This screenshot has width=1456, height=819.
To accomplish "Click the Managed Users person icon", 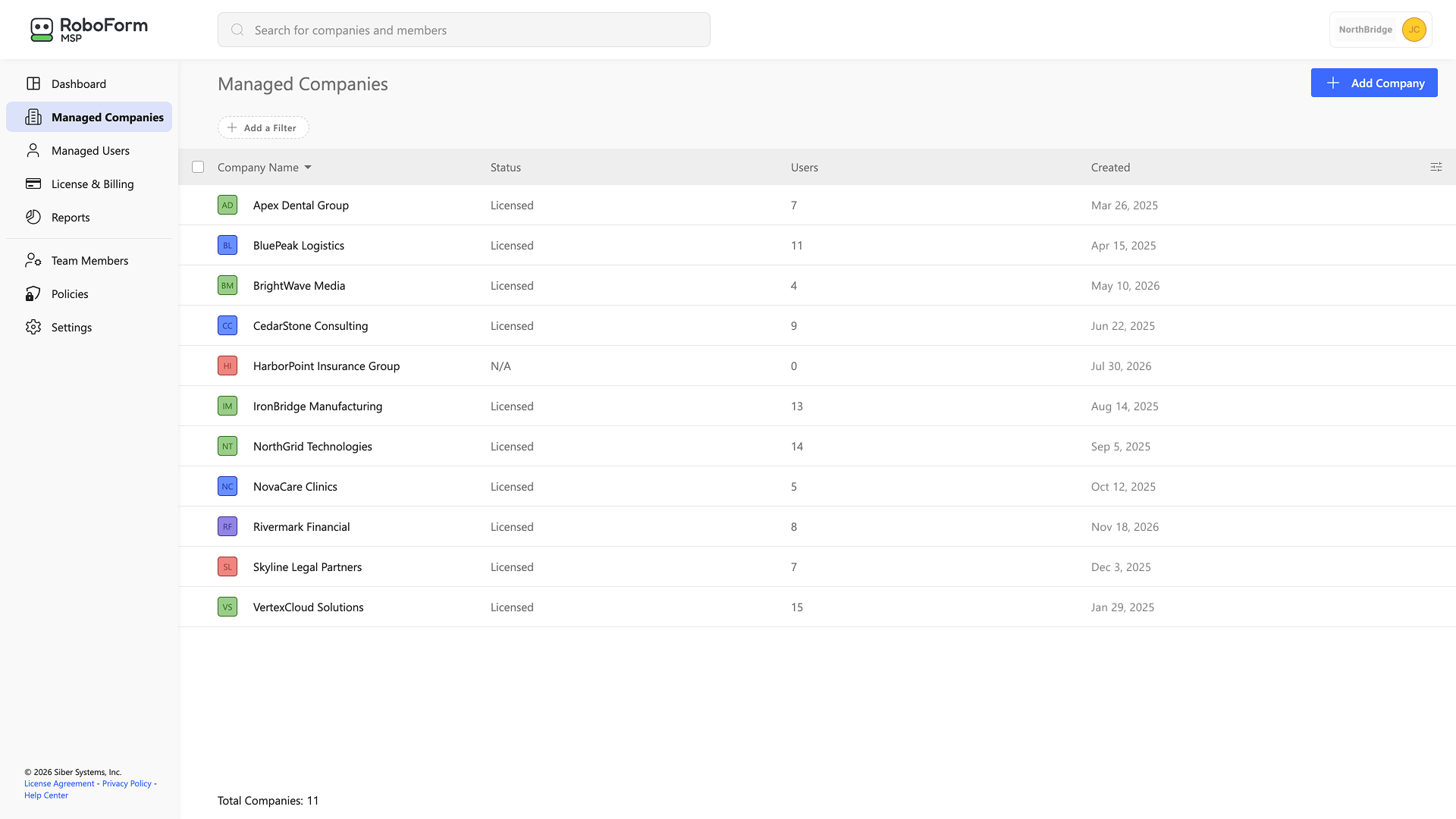I will [33, 150].
